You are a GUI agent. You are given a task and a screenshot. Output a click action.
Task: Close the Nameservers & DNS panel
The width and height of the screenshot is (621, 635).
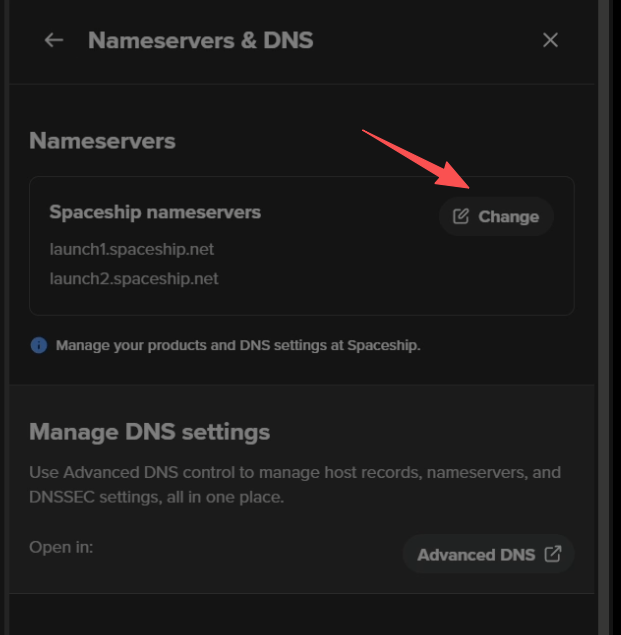point(550,40)
